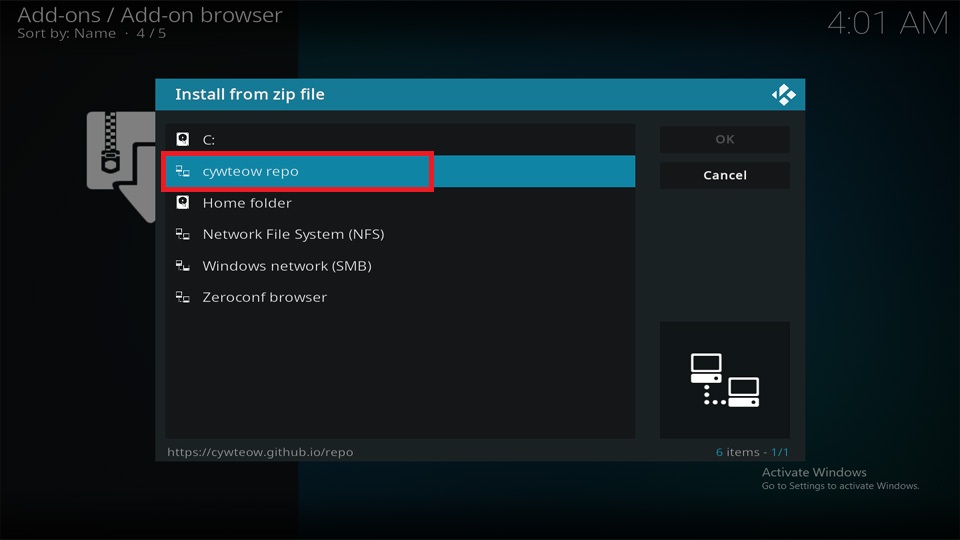Click the 4:01 AM clock
Viewport: 960px width, 540px height.
pyautogui.click(x=887, y=24)
